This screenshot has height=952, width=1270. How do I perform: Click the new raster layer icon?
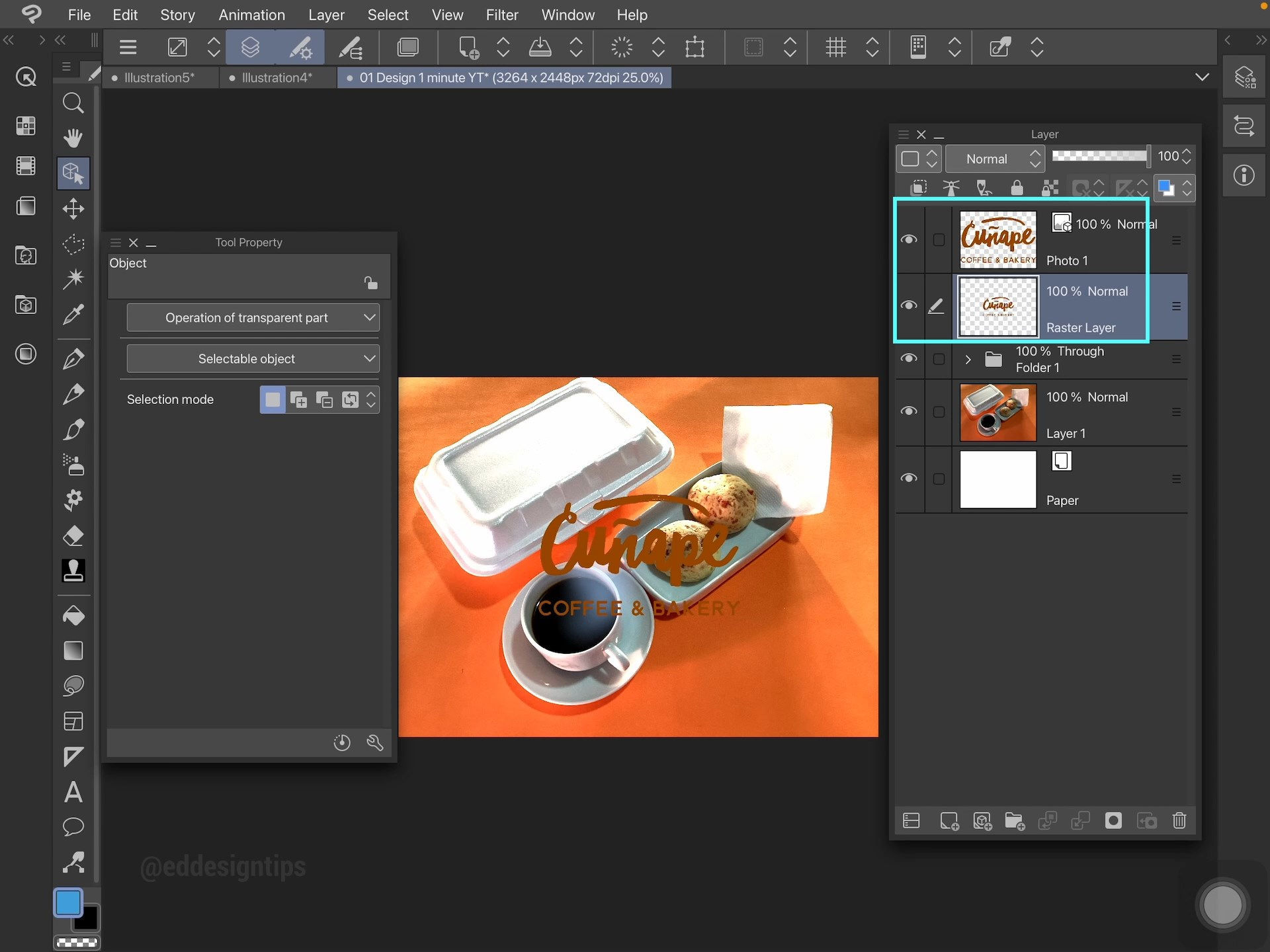coord(949,821)
